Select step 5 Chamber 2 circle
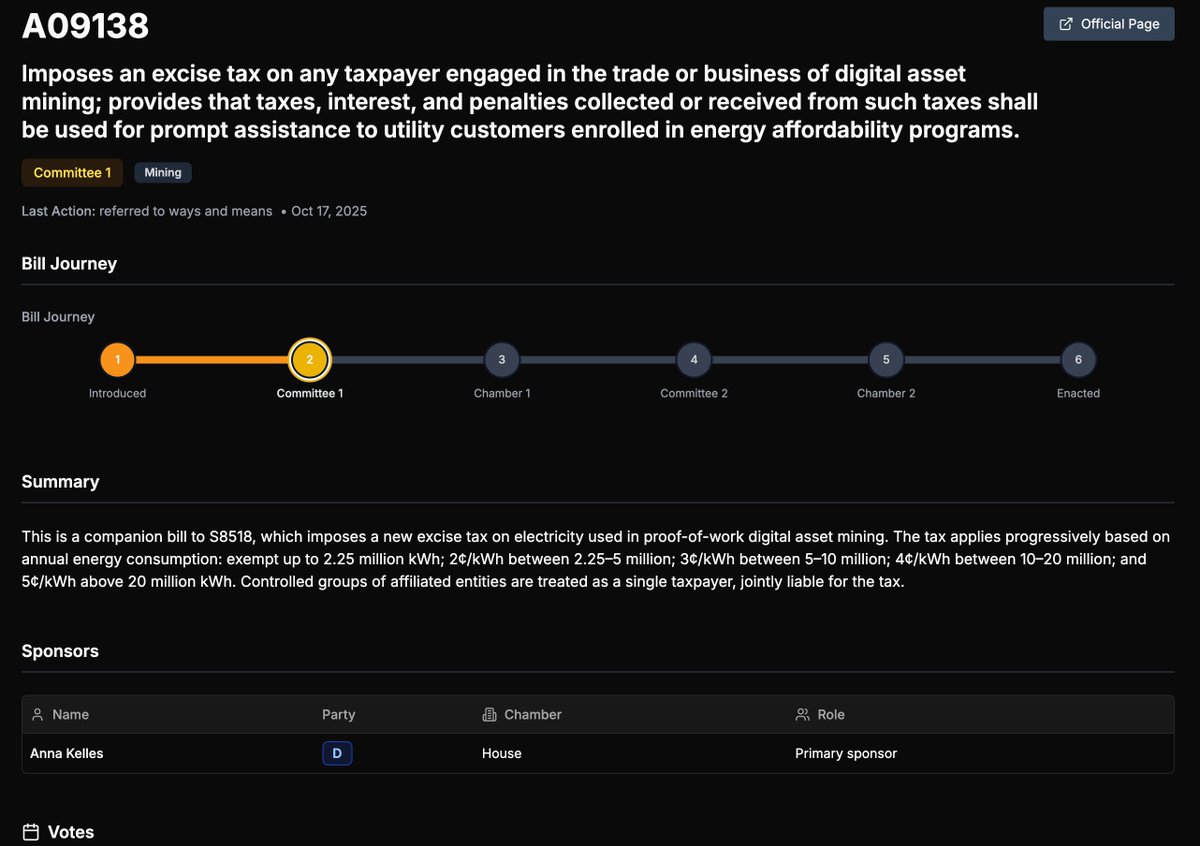1200x846 pixels. [886, 360]
